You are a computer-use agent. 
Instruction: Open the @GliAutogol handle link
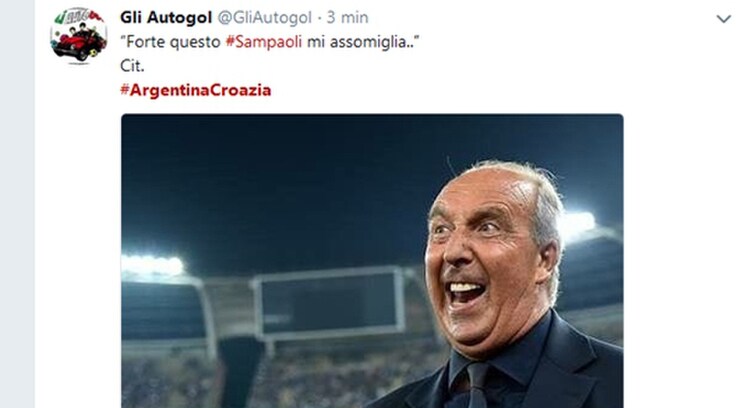[x=264, y=18]
